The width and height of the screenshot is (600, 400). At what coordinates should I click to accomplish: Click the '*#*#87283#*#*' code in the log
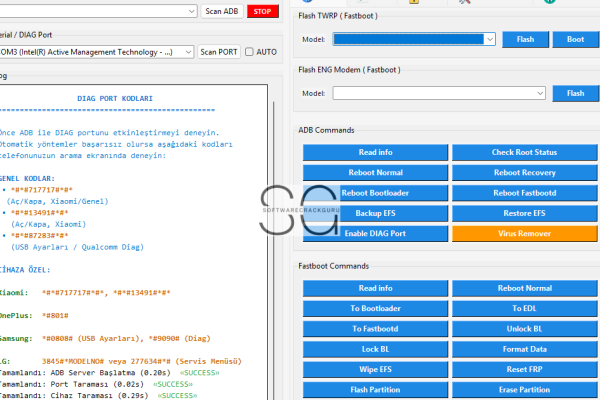coord(39,235)
